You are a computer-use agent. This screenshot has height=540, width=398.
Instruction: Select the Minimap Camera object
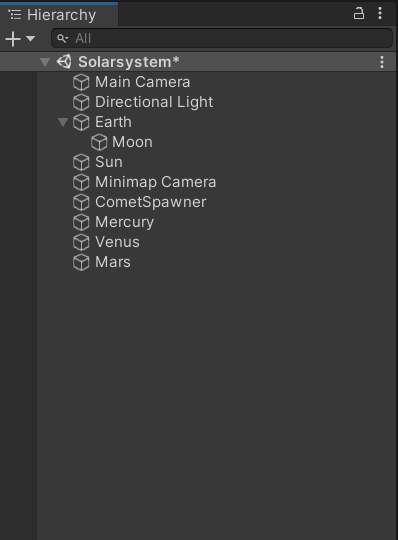[155, 182]
